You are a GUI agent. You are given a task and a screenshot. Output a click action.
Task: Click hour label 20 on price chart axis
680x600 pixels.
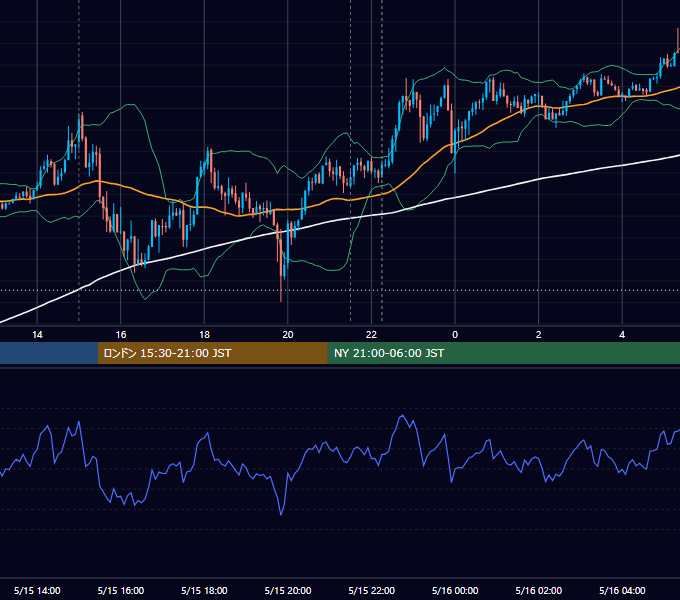point(288,335)
